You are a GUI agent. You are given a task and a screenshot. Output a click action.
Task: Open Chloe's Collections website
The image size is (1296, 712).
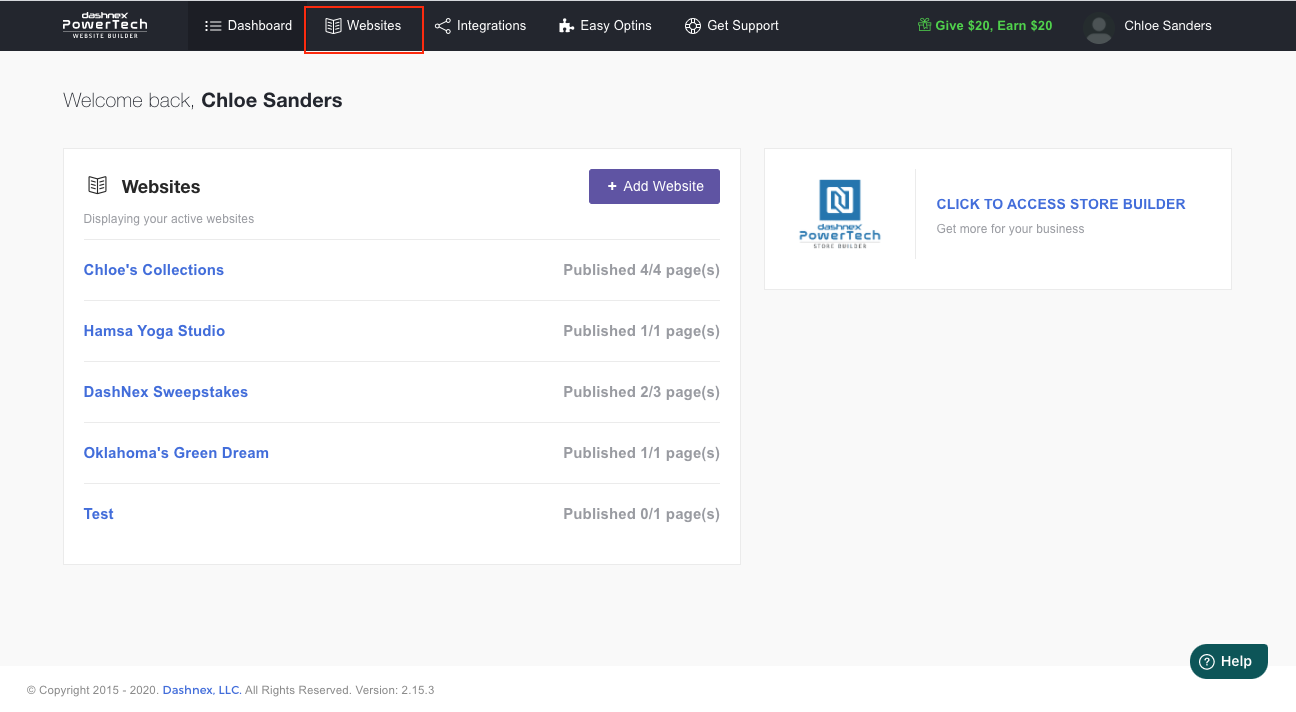154,270
